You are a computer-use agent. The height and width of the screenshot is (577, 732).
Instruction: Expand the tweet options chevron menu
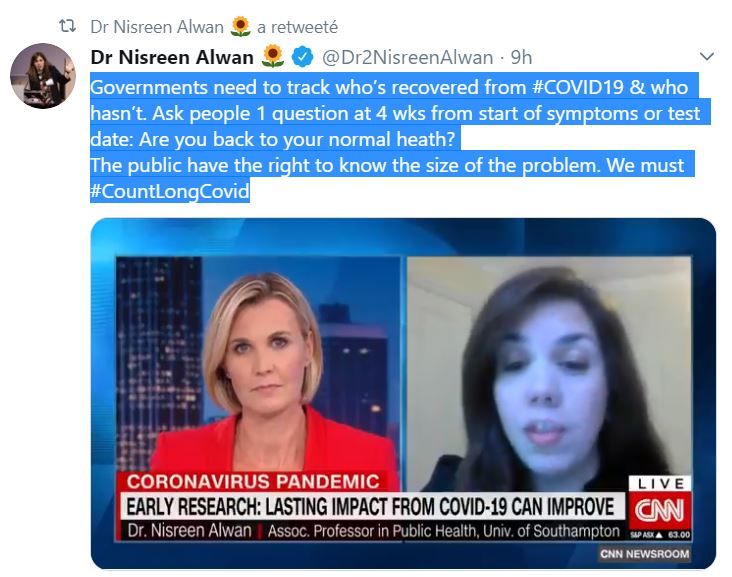(x=707, y=56)
